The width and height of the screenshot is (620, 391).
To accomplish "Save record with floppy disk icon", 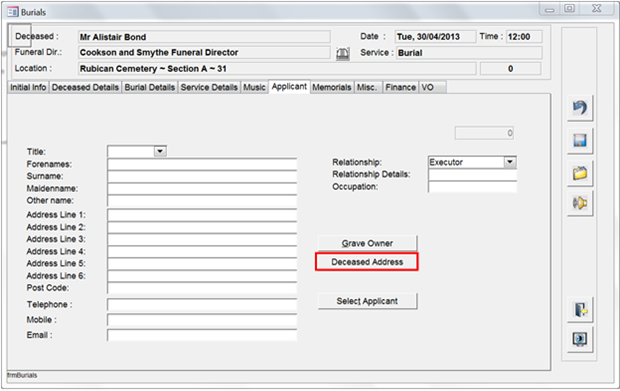I will pos(580,141).
